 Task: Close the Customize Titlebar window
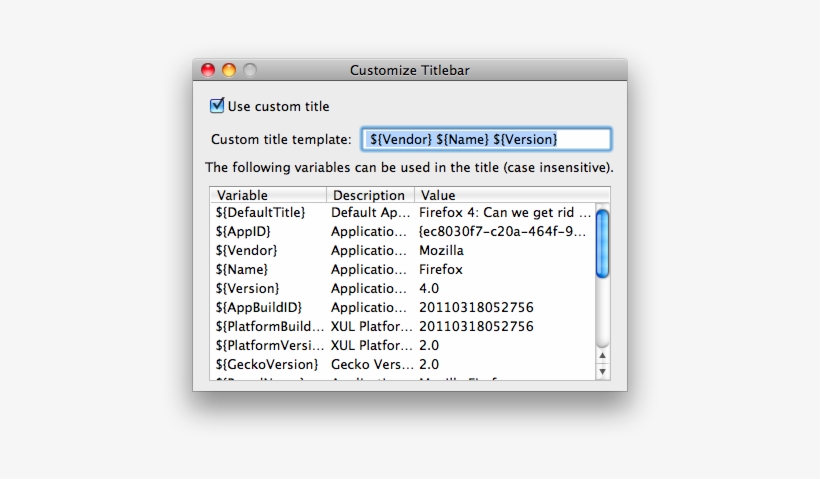[208, 70]
